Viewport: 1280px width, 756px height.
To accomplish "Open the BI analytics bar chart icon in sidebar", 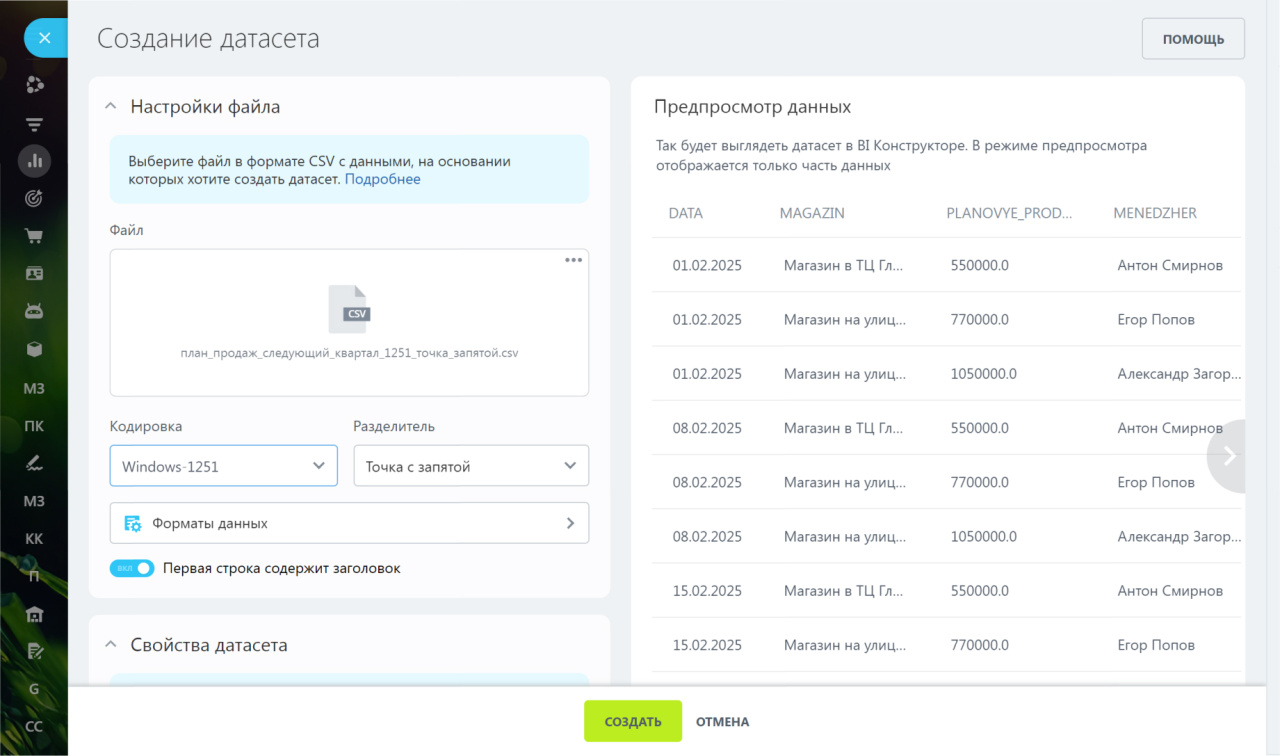I will [x=34, y=160].
